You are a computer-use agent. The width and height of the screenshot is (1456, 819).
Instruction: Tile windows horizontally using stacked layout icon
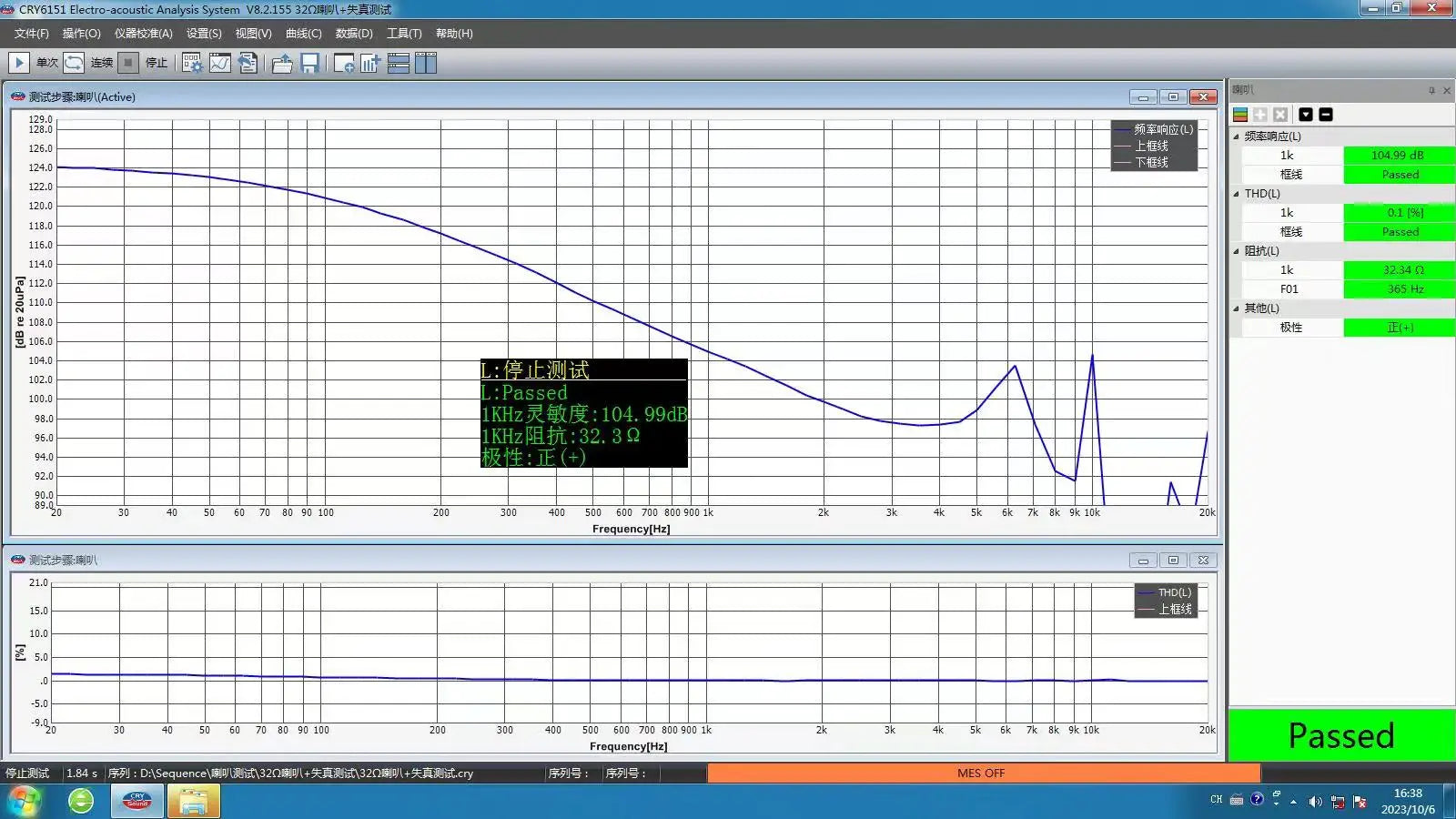click(398, 63)
